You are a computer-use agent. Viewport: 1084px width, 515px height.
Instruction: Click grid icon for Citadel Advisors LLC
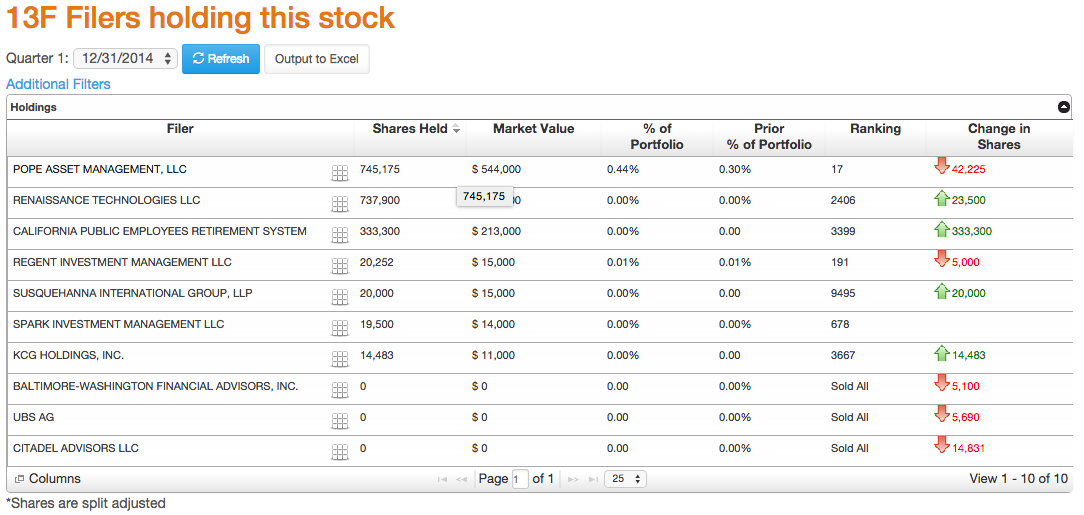click(x=339, y=452)
